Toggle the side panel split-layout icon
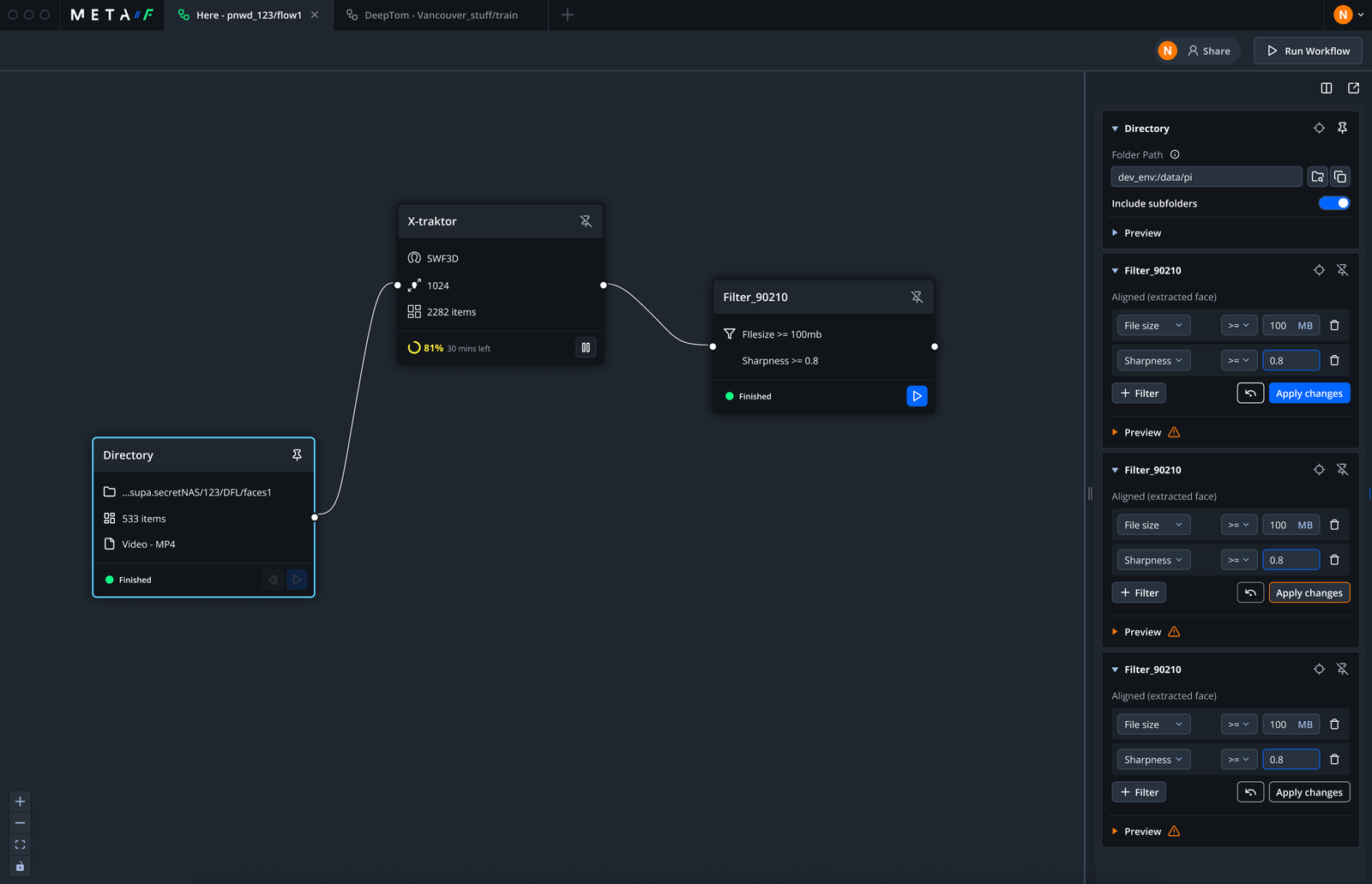The width and height of the screenshot is (1372, 884). click(x=1327, y=88)
